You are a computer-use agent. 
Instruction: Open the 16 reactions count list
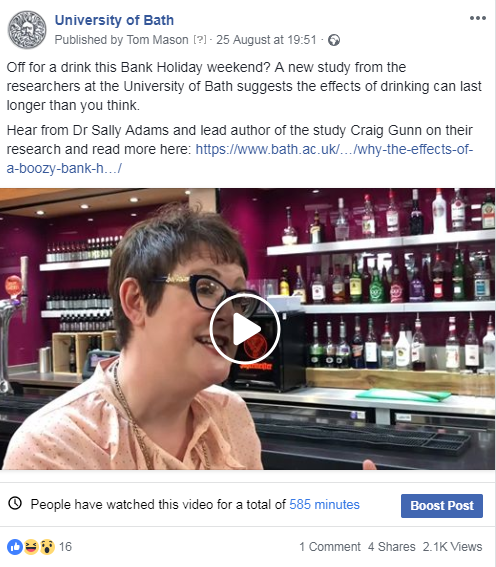coord(65,547)
